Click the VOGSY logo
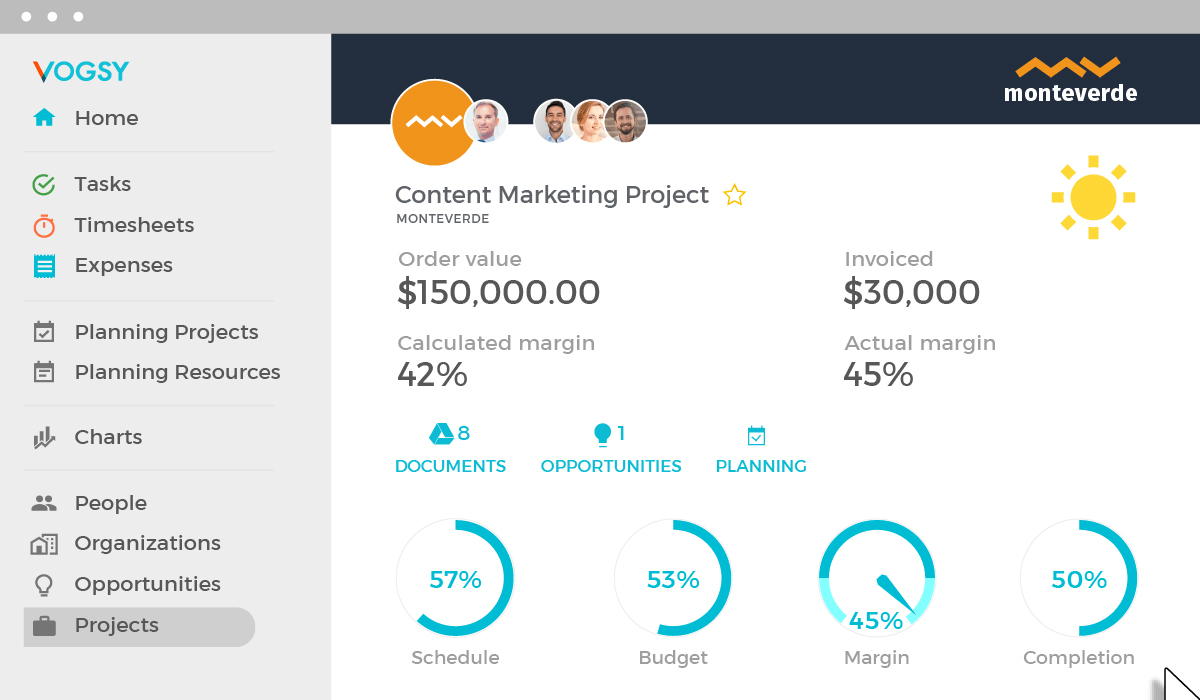 pyautogui.click(x=81, y=71)
